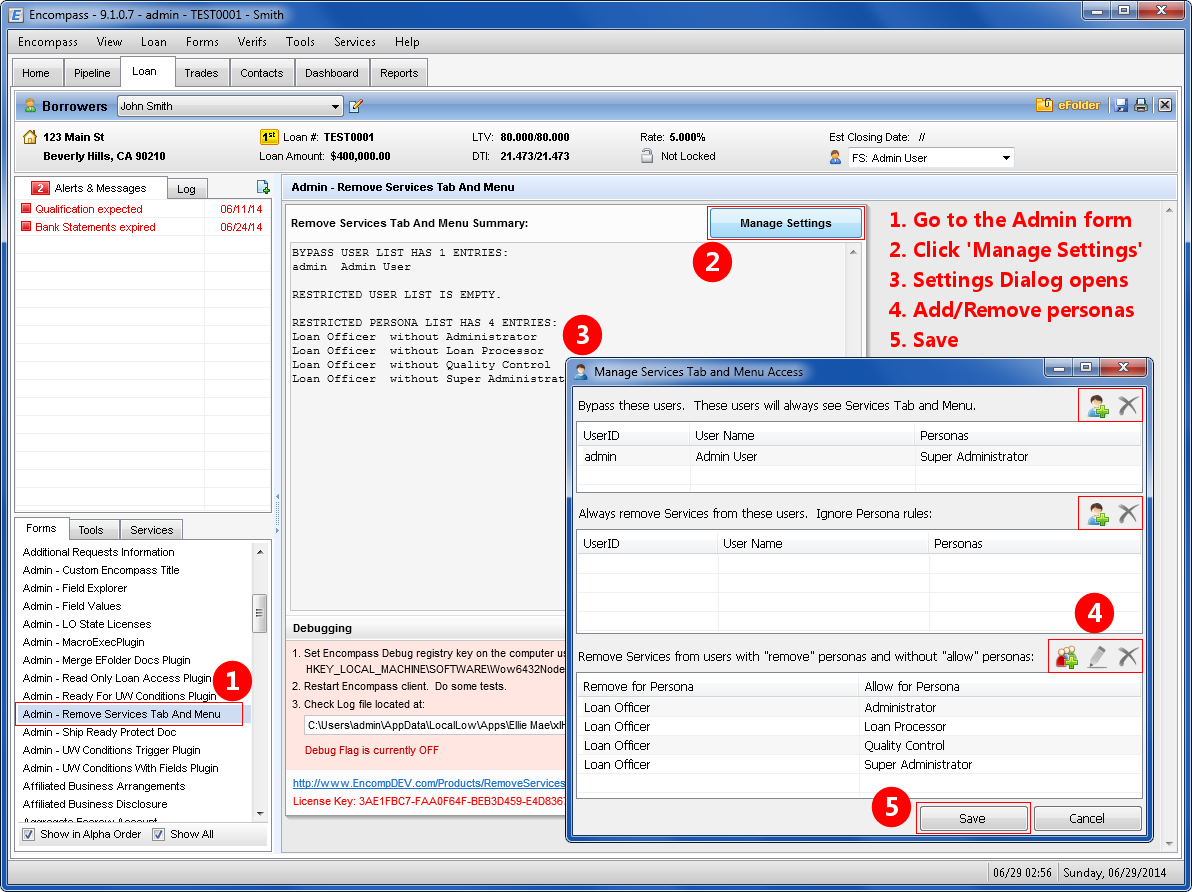The image size is (1192, 892).
Task: Save the Services Tab access settings
Action: pos(972,818)
